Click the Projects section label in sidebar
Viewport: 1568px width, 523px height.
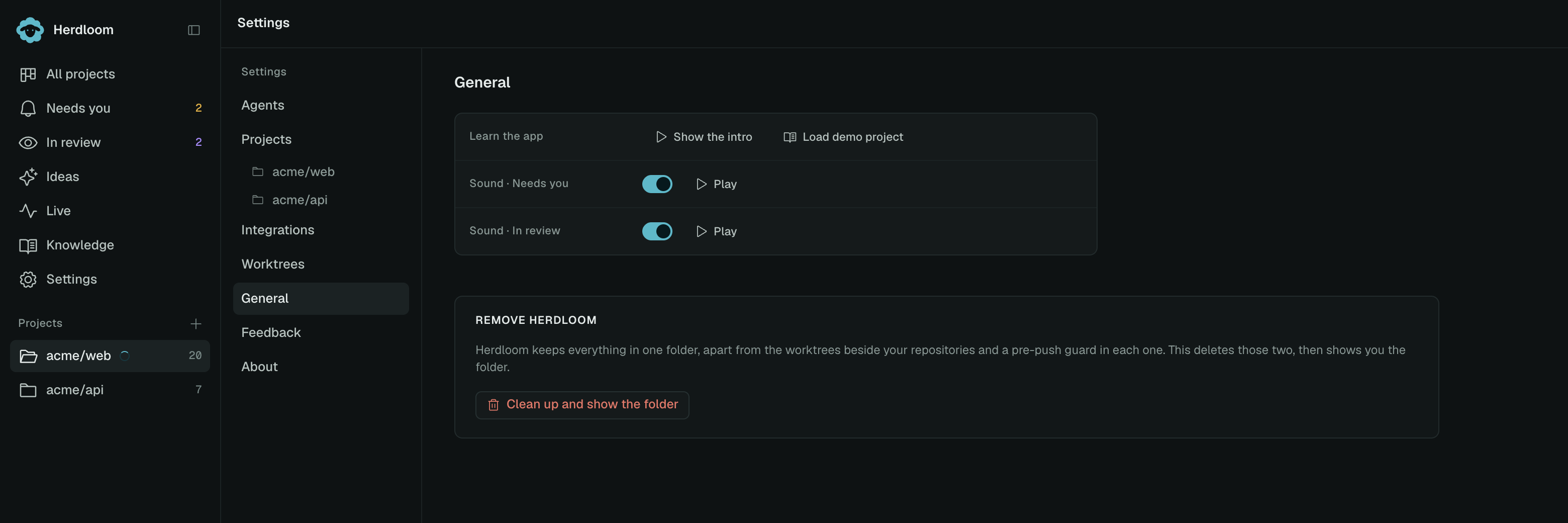click(40, 323)
